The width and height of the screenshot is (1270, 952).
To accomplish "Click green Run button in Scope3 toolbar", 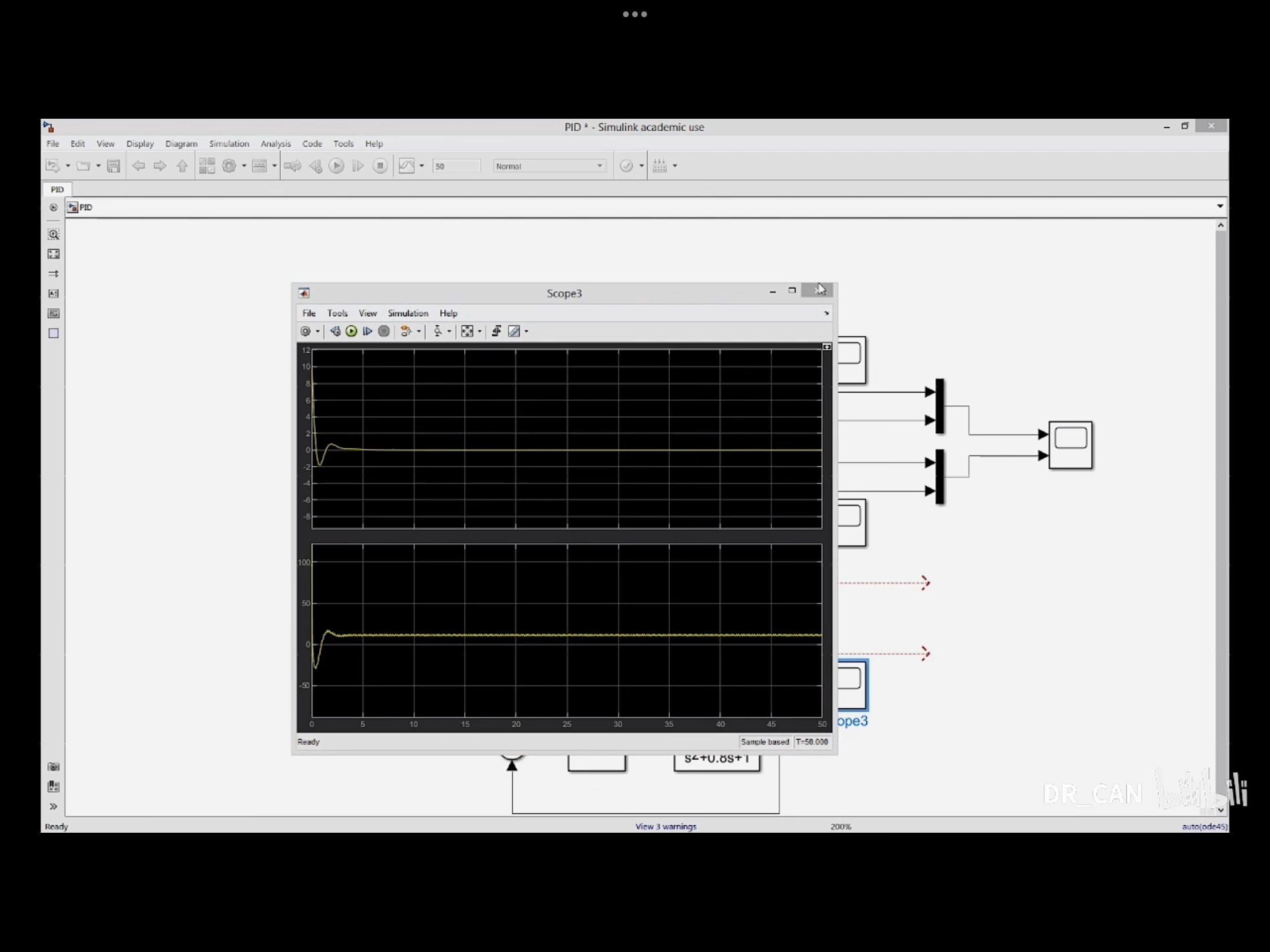I will click(x=351, y=331).
